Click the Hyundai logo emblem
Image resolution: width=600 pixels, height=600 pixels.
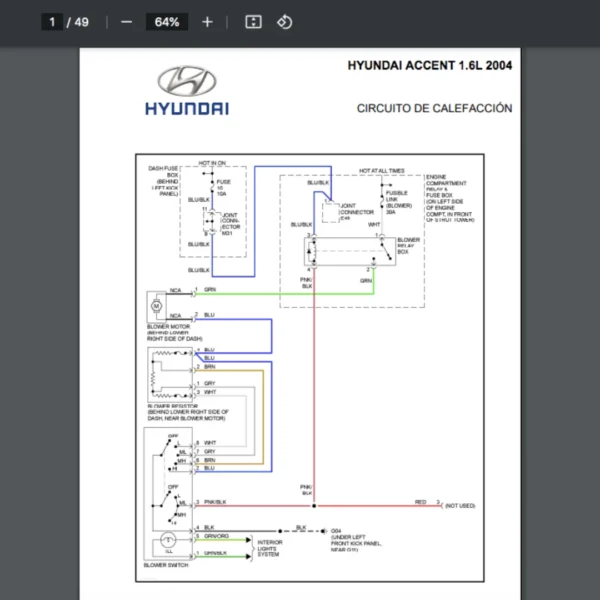pos(187,81)
